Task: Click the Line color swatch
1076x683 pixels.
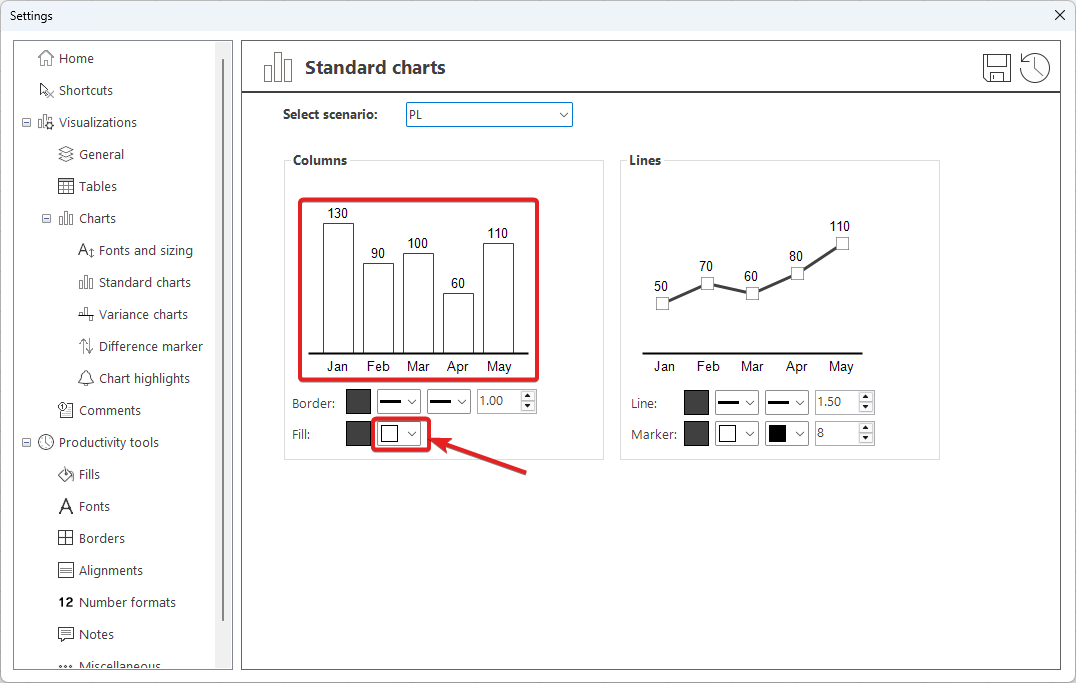Action: 696,402
